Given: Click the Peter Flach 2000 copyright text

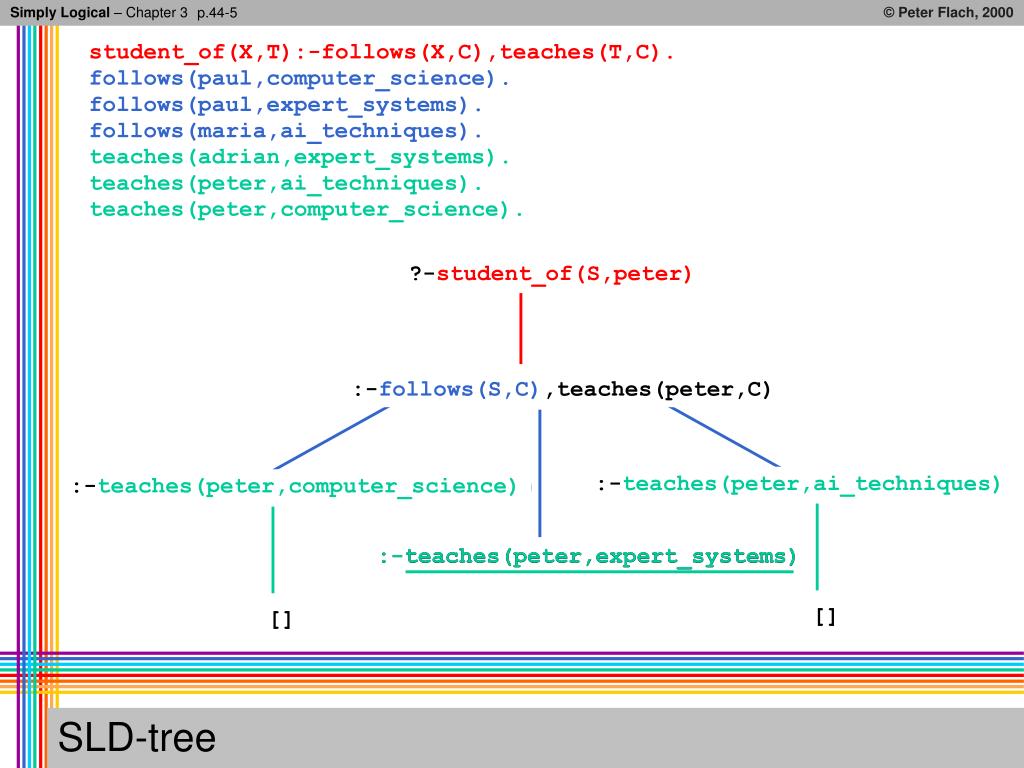Looking at the screenshot, I should 948,12.
